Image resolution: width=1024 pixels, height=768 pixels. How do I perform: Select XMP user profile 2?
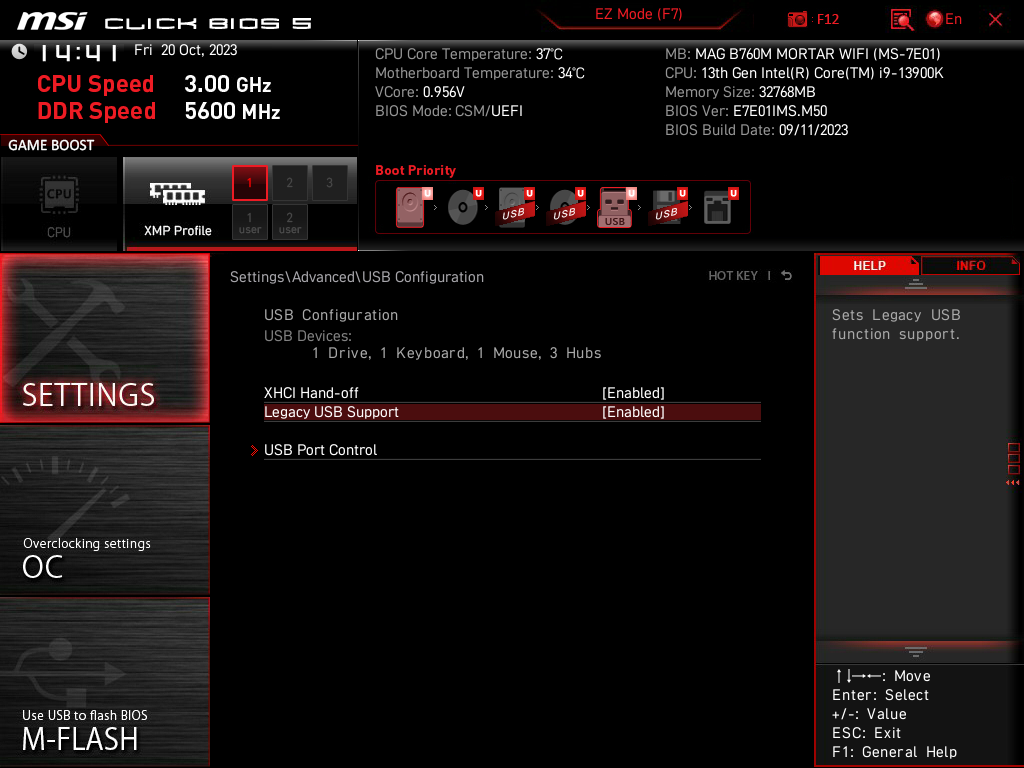click(289, 222)
